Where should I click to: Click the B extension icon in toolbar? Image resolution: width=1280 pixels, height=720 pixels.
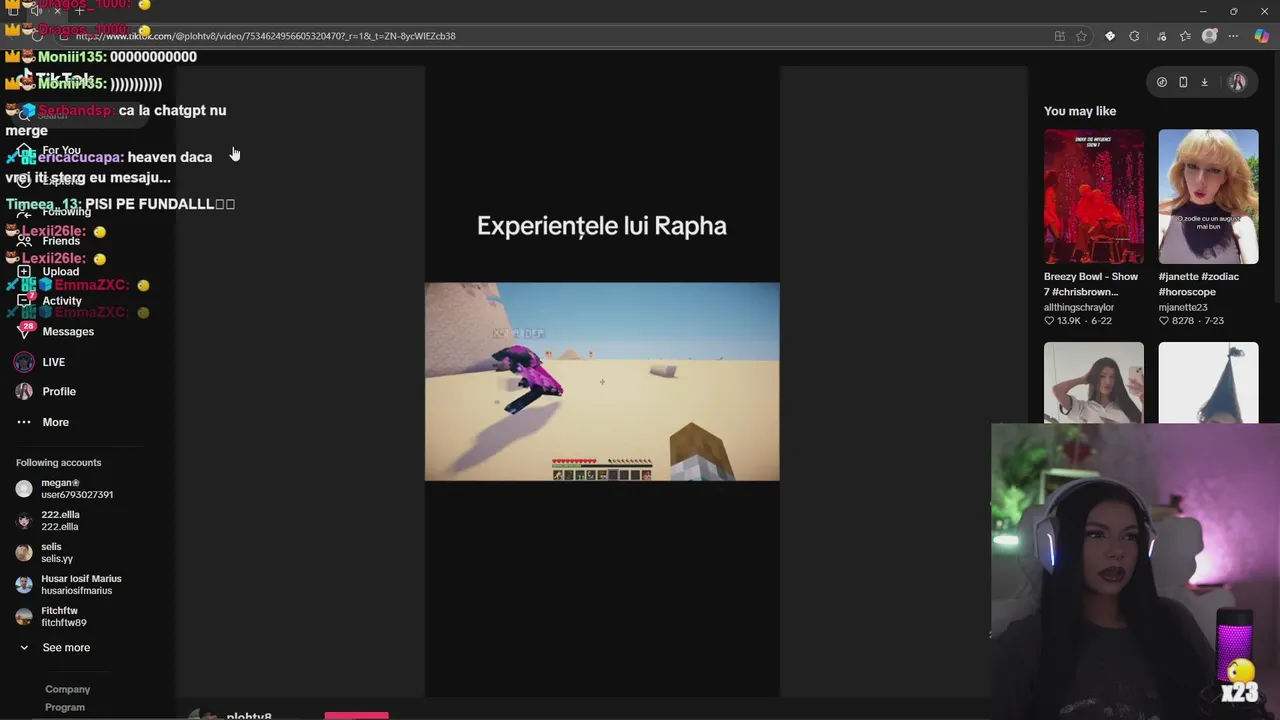click(1110, 36)
